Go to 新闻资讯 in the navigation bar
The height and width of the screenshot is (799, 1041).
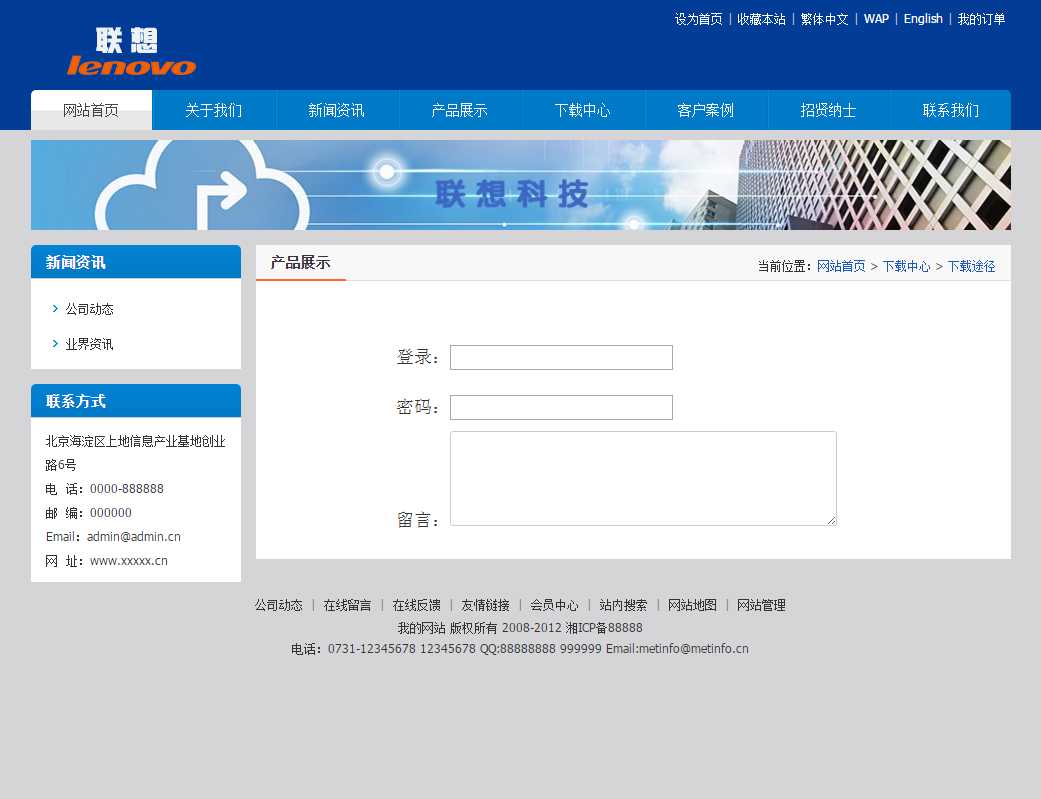336,110
